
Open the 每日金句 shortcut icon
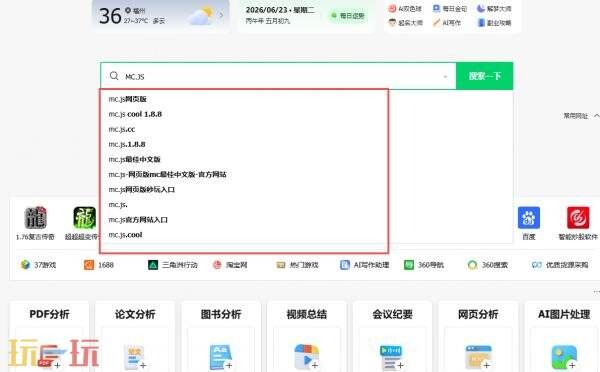coord(437,8)
